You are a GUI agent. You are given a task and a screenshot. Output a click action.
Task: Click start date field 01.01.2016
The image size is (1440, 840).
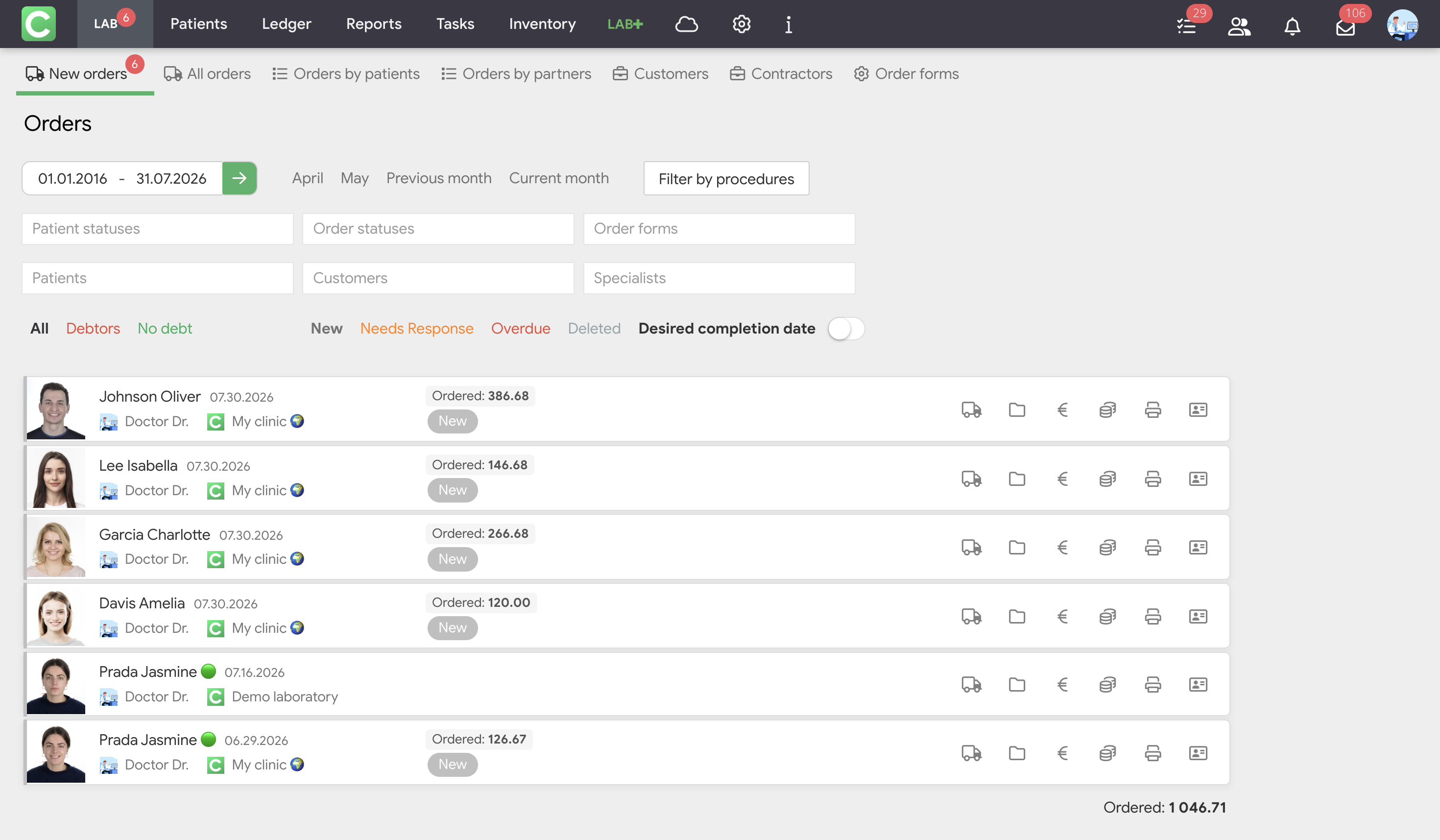(x=72, y=178)
